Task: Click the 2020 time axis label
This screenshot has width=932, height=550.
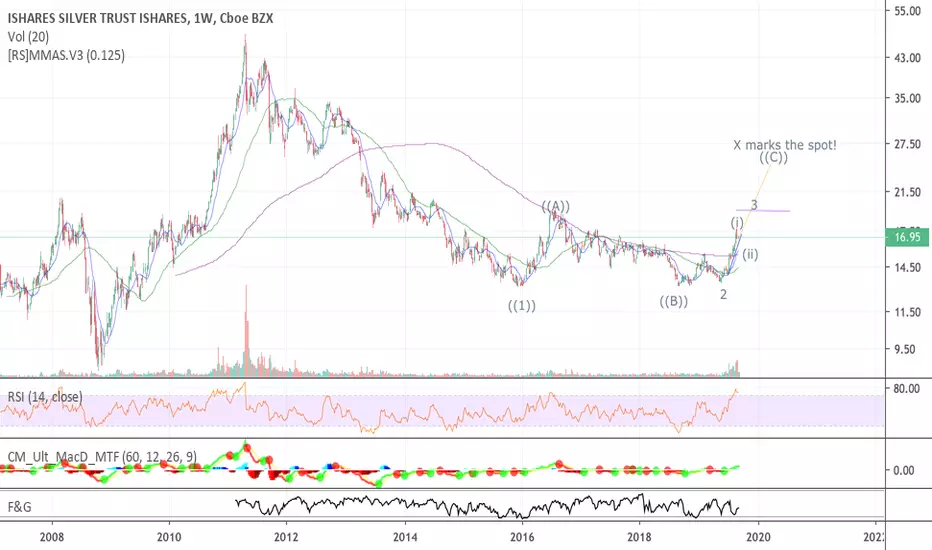Action: pyautogui.click(x=758, y=538)
